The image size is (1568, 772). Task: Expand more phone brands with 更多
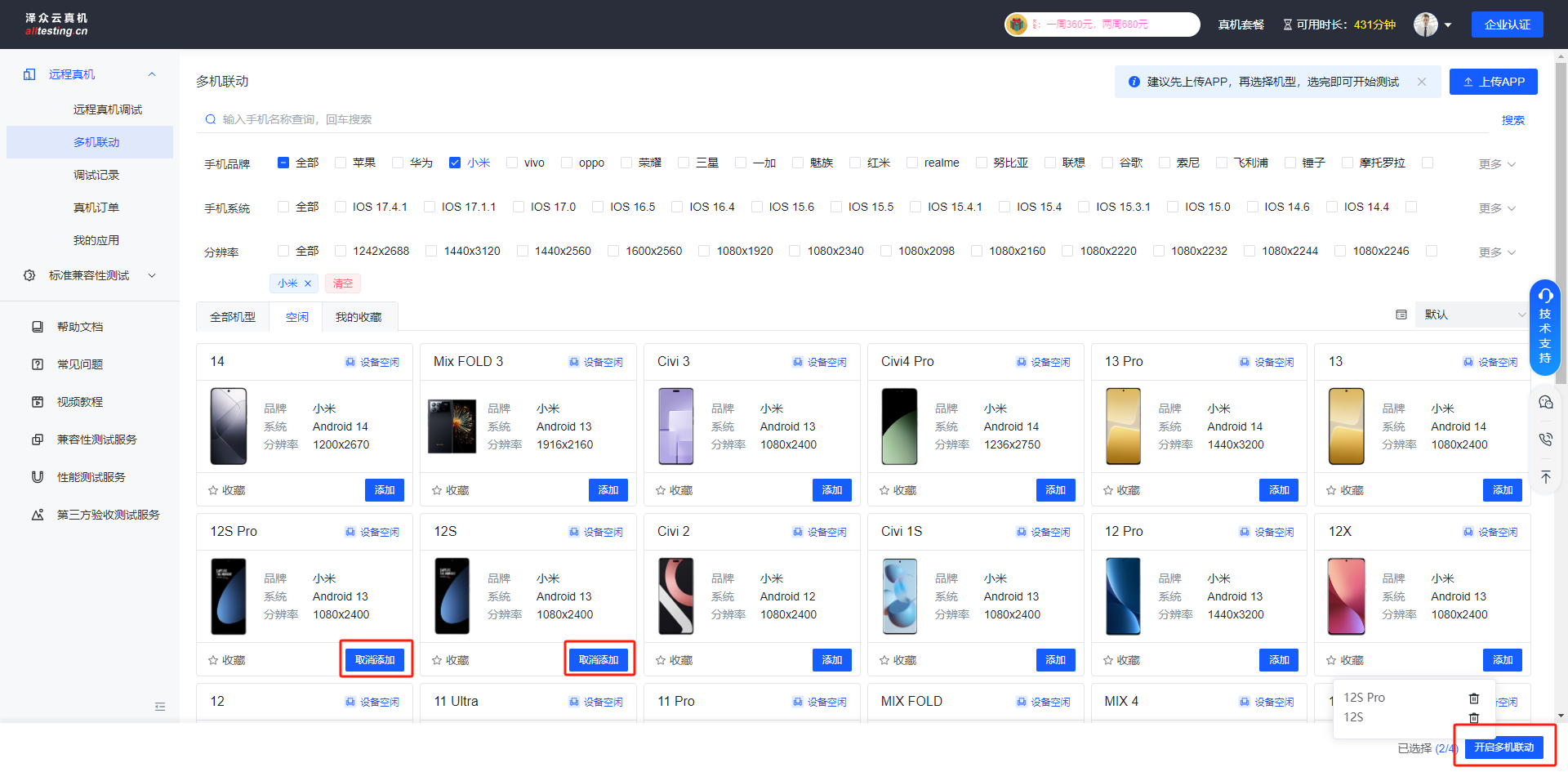click(x=1496, y=164)
